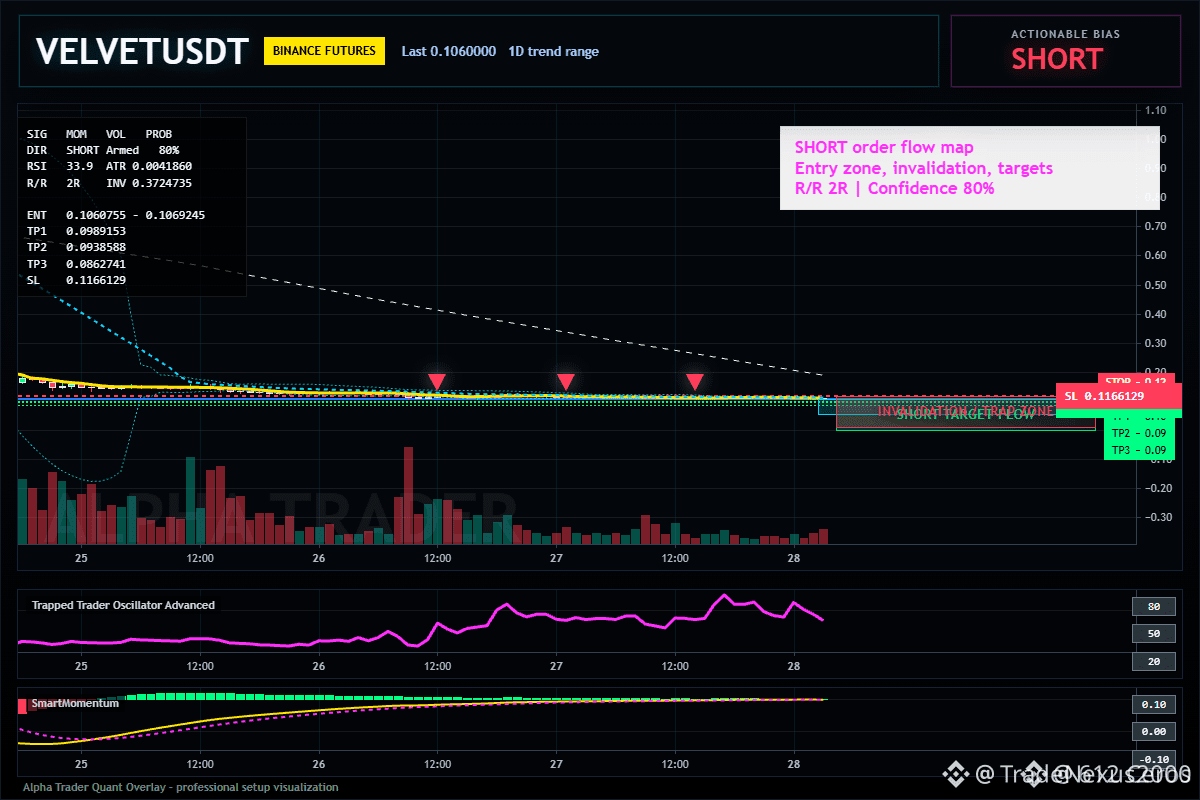The image size is (1200, 800).
Task: Click date 26 on main chart time axis
Action: click(318, 557)
